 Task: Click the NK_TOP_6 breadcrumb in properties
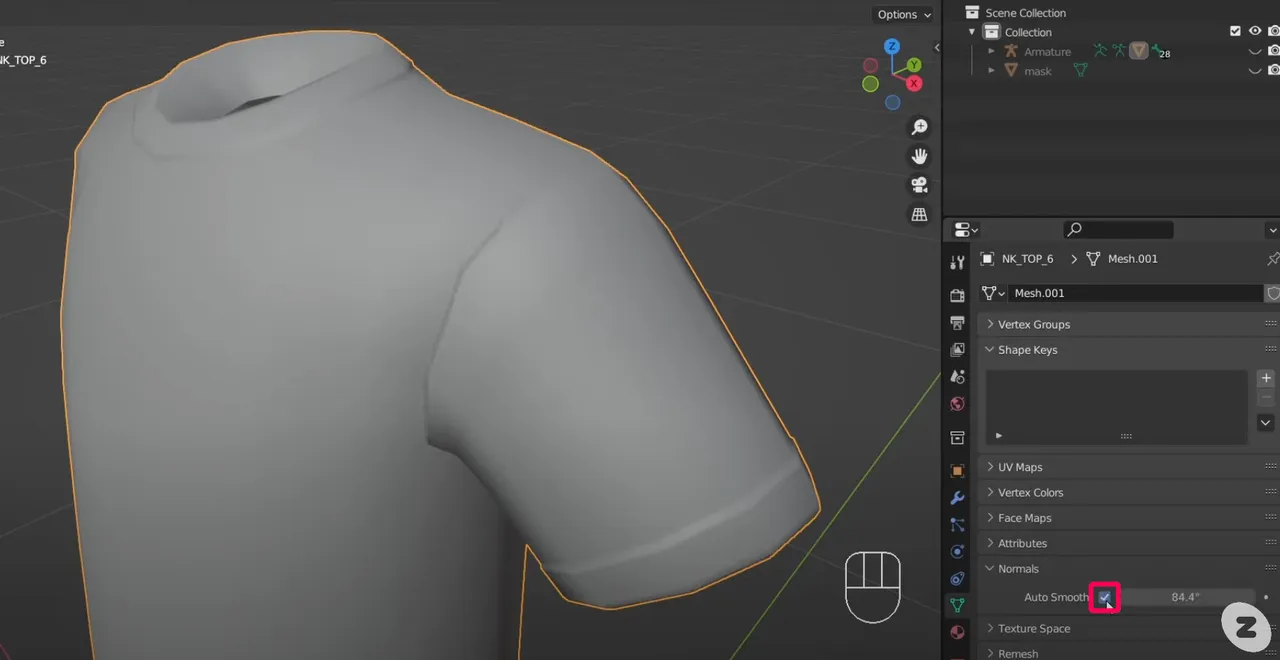(x=1028, y=258)
